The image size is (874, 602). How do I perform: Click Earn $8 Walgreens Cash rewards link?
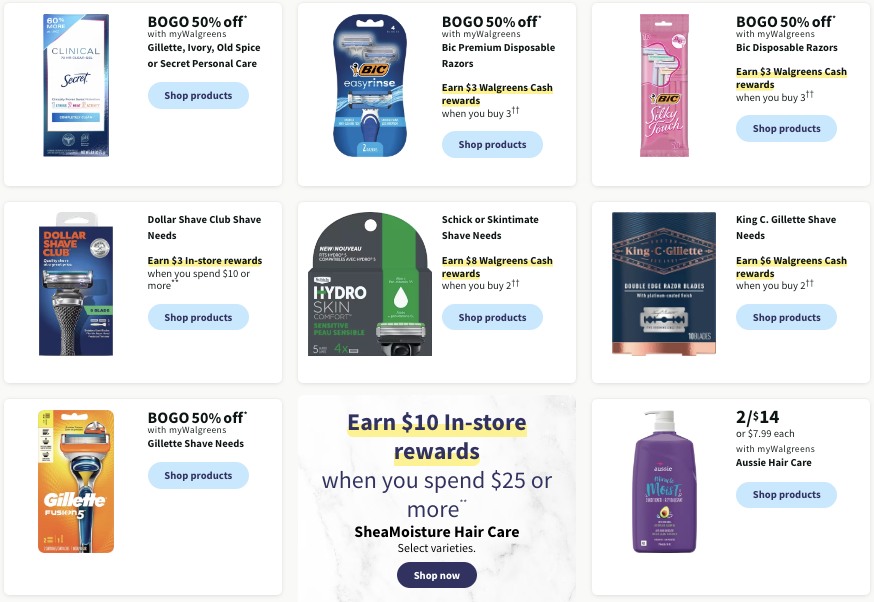497,267
